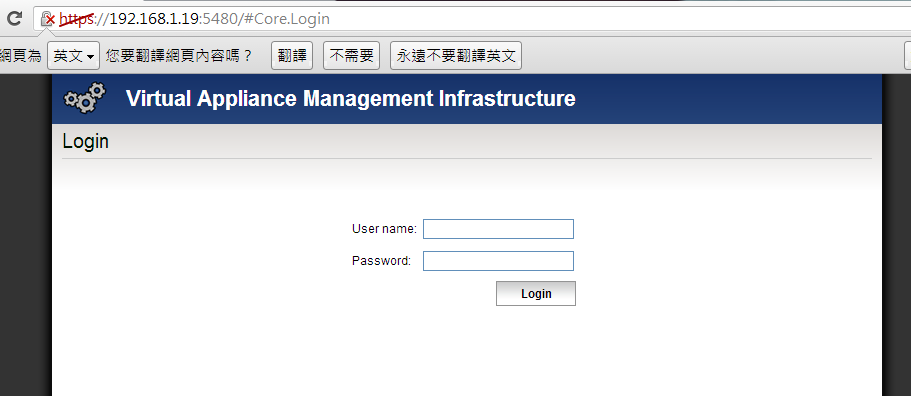This screenshot has height=396, width=911.
Task: Click the gears logo in the header
Action: 85,98
